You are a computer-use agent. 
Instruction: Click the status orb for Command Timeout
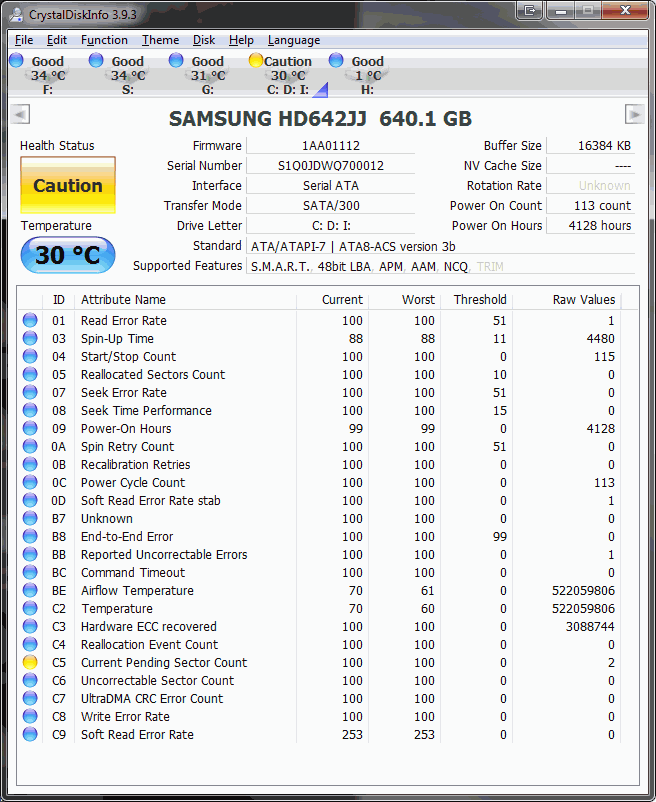[30, 572]
